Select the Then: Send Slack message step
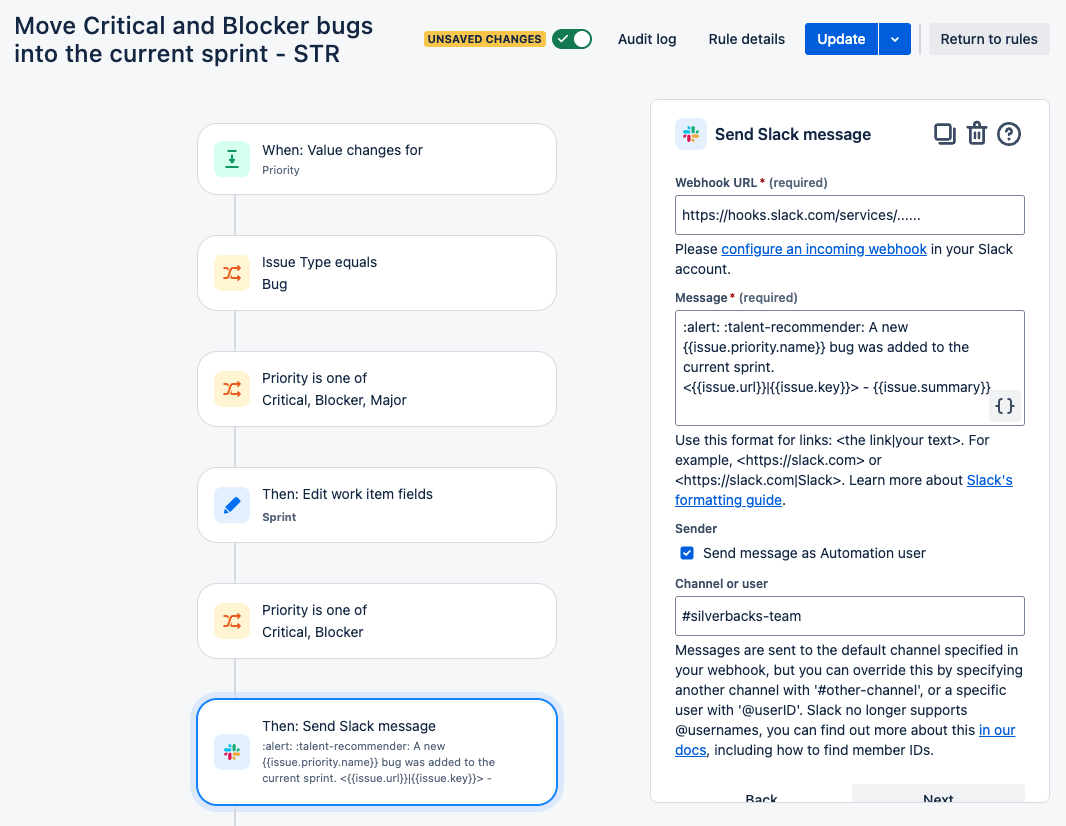The height and width of the screenshot is (826, 1066). (x=377, y=752)
